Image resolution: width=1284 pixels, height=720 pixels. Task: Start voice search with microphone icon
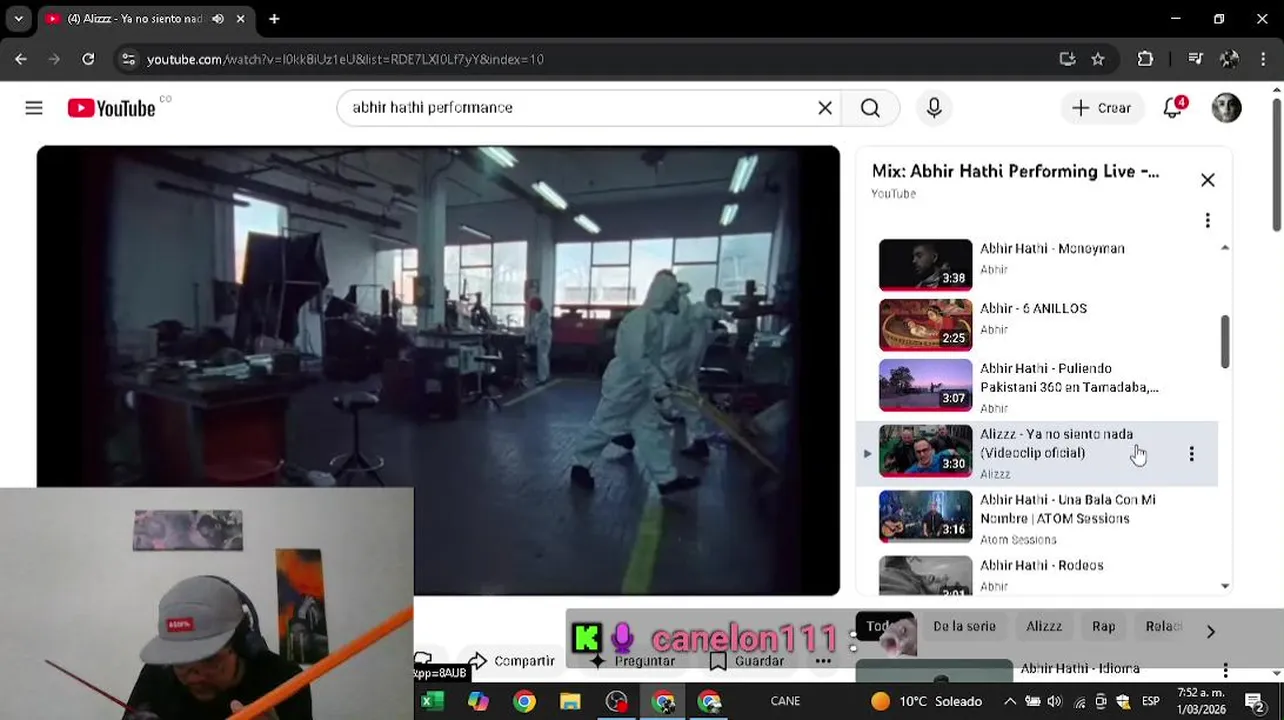click(934, 108)
